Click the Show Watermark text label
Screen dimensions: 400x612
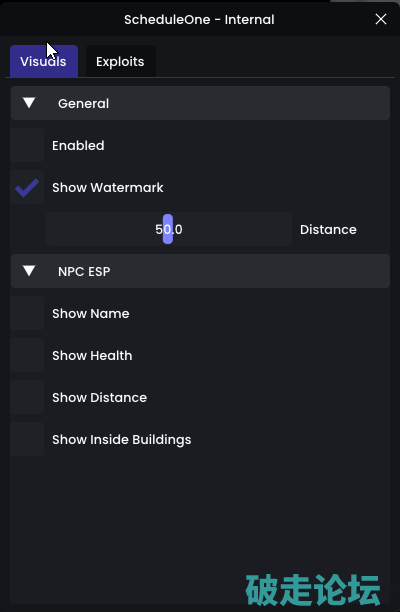click(x=108, y=187)
